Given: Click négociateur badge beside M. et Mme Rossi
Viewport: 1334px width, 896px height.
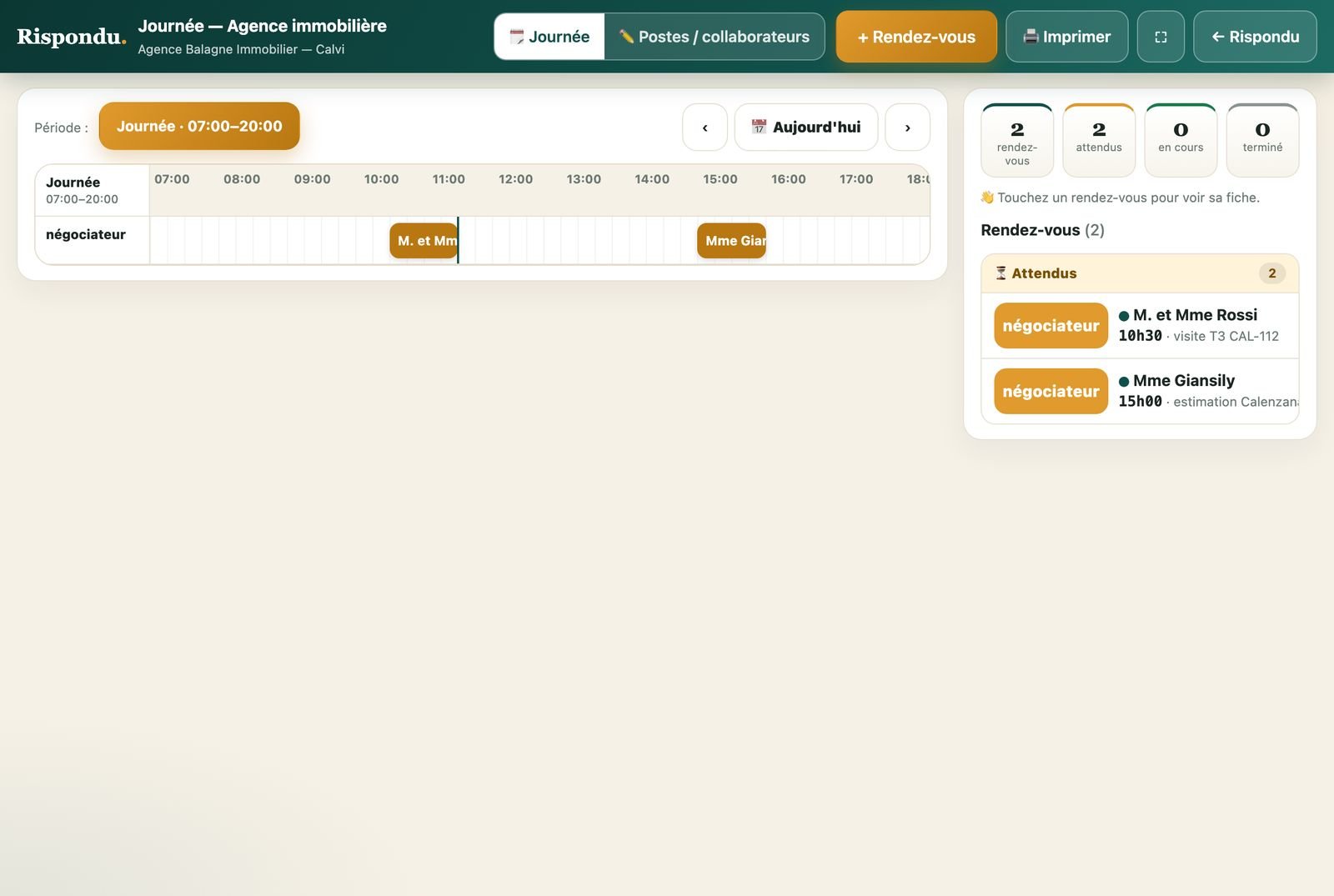Looking at the screenshot, I should pos(1051,326).
